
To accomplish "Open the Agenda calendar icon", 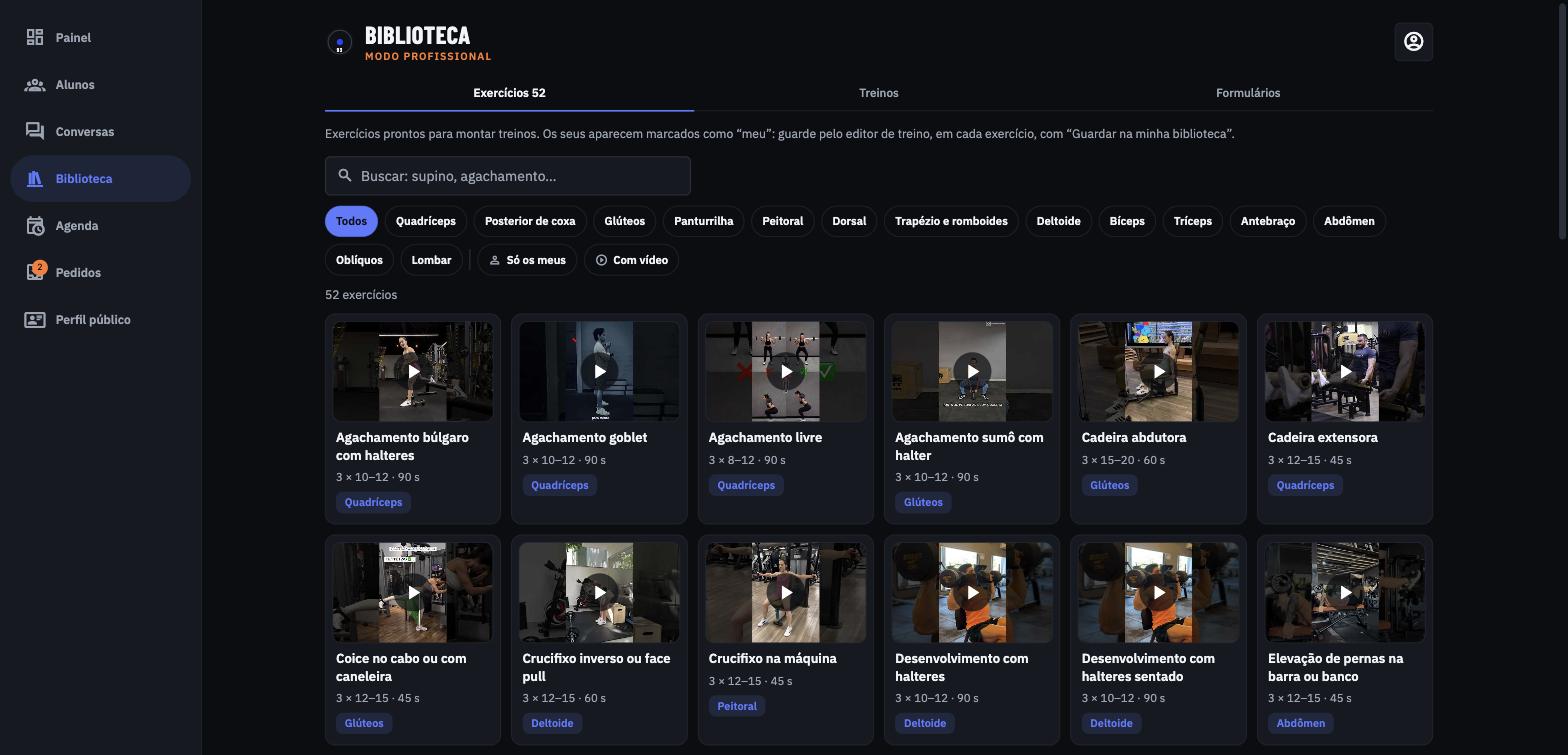I will pyautogui.click(x=35, y=226).
